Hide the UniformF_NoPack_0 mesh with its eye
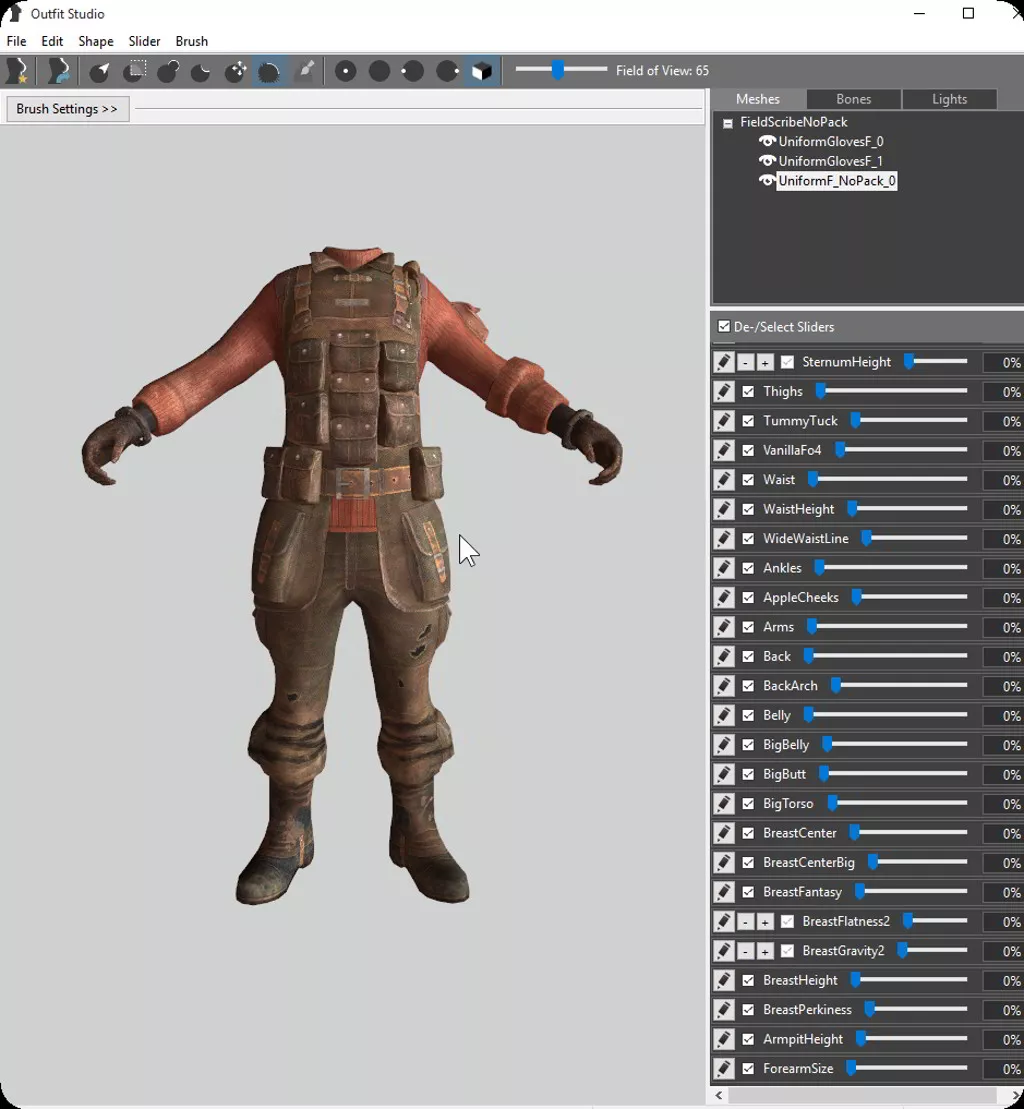 767,181
